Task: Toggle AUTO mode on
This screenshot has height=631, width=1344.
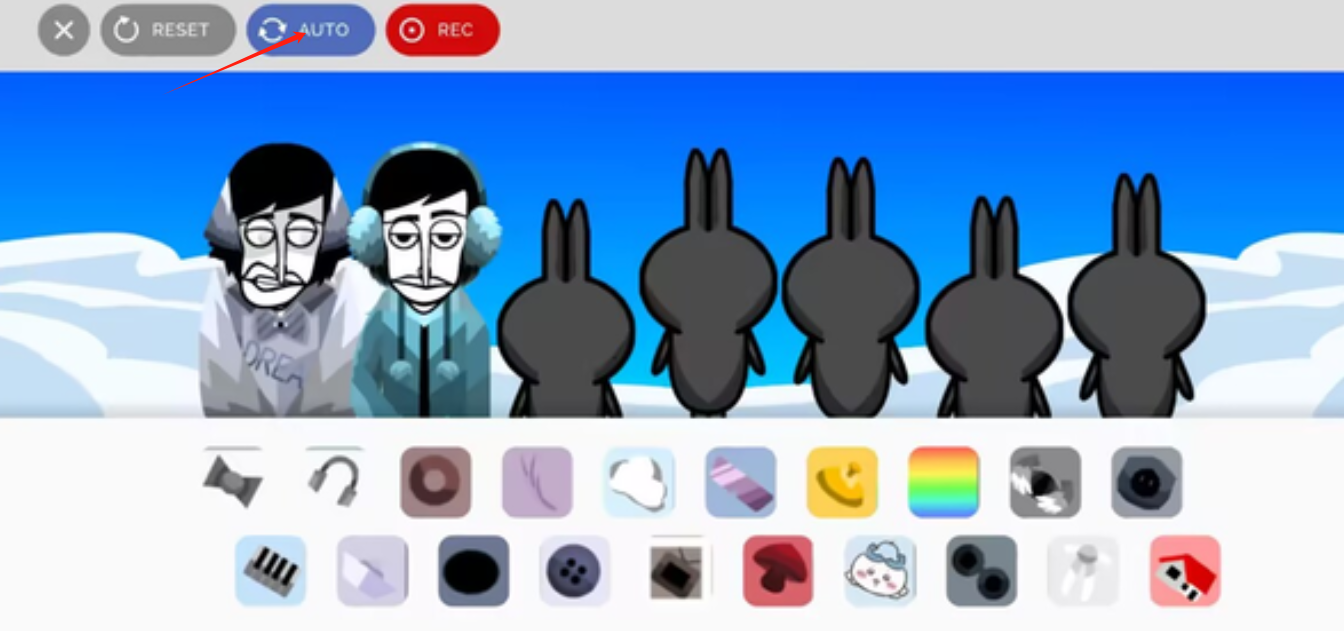Action: (310, 30)
